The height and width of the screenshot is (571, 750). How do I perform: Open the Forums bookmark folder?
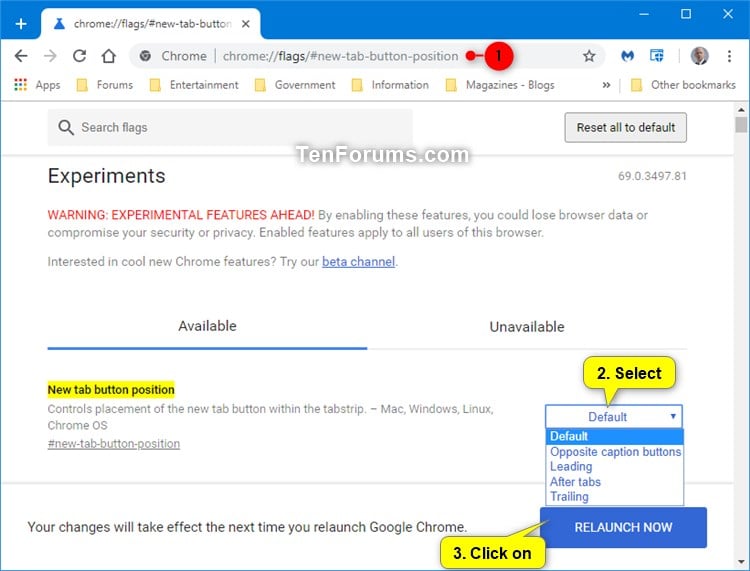click(105, 85)
